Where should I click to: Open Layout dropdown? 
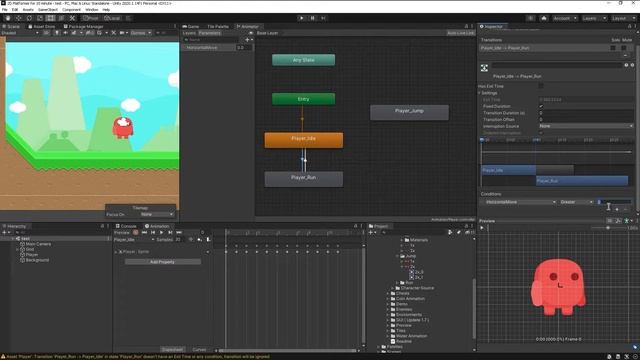click(x=623, y=18)
